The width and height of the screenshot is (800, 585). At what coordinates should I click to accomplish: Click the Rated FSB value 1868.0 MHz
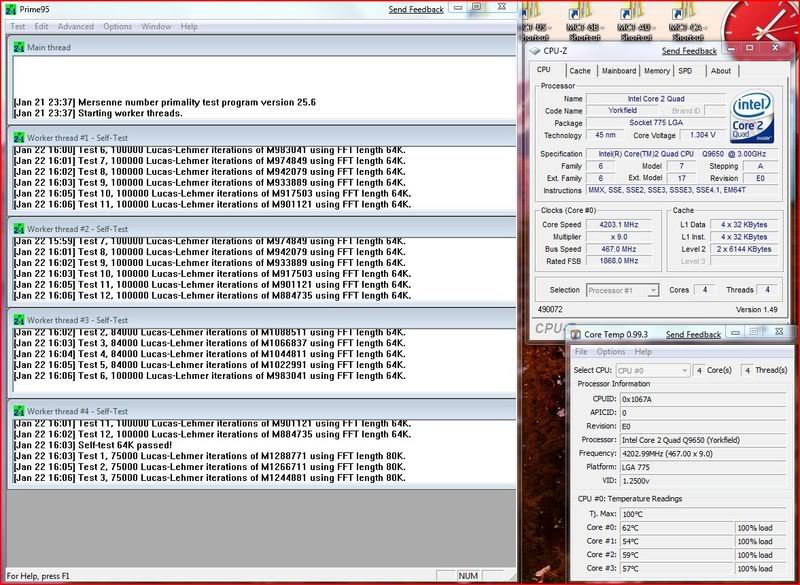(618, 261)
